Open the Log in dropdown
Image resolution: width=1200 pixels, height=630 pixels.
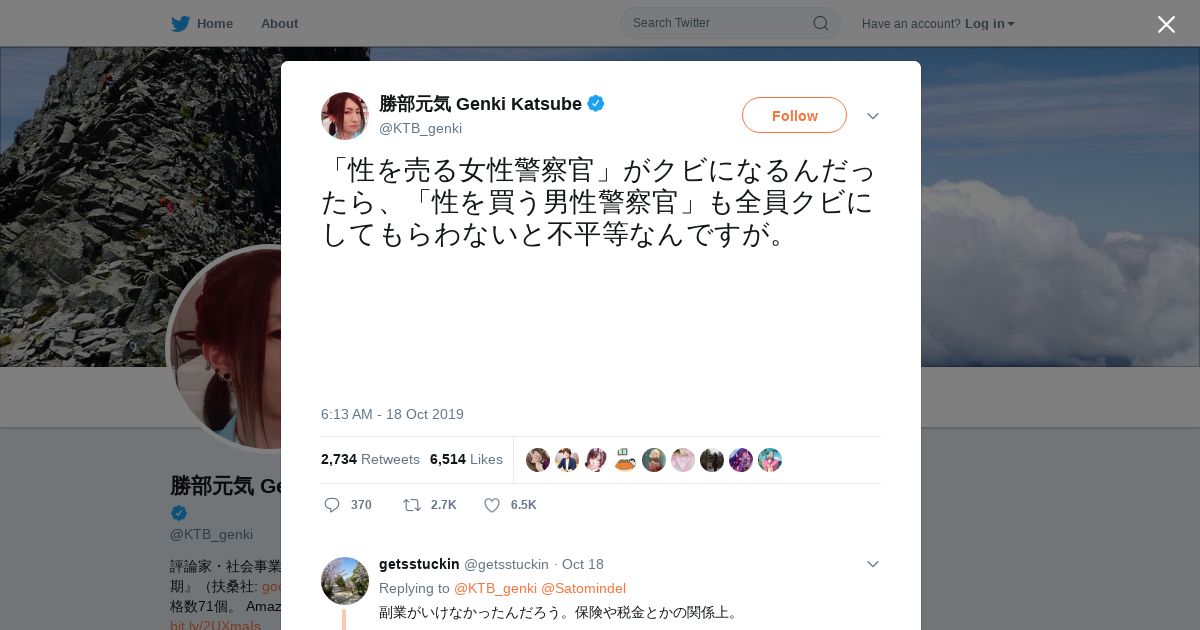[x=990, y=23]
